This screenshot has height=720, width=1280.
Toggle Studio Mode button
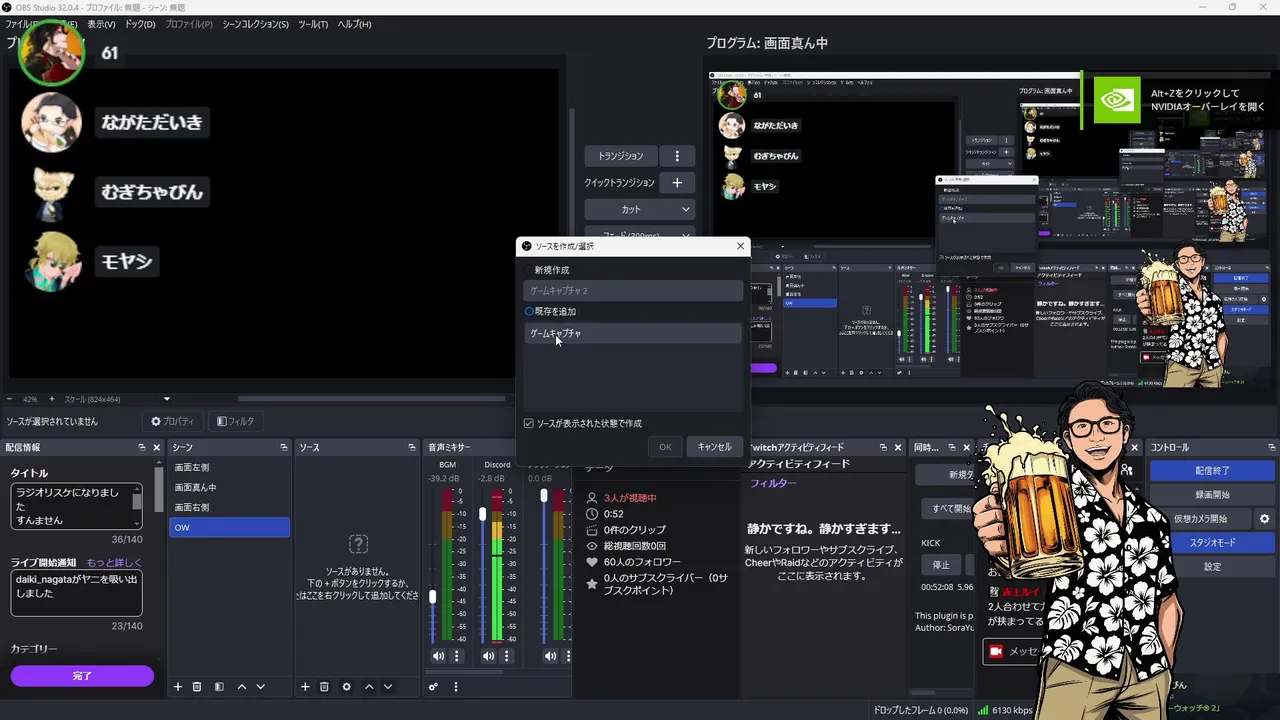tap(1212, 543)
